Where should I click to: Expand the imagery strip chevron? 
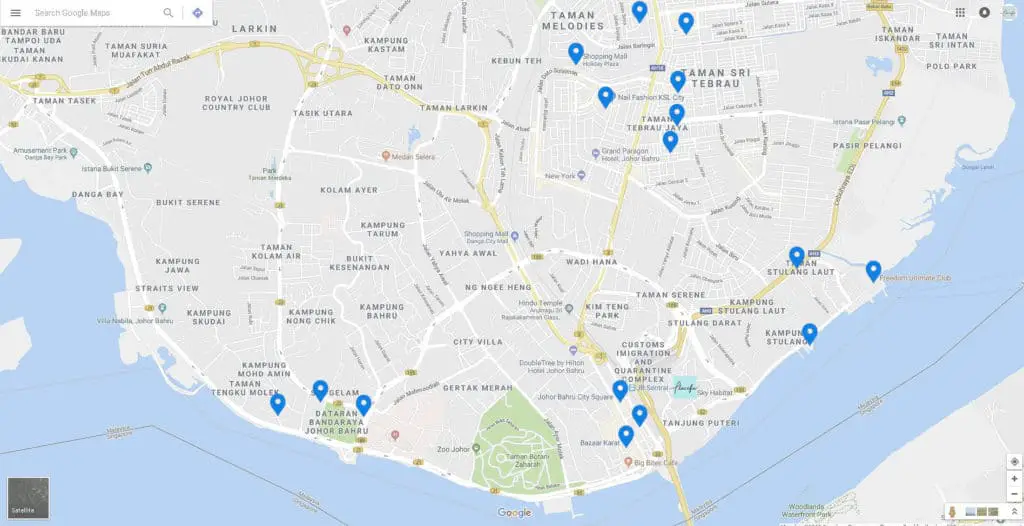[1014, 512]
